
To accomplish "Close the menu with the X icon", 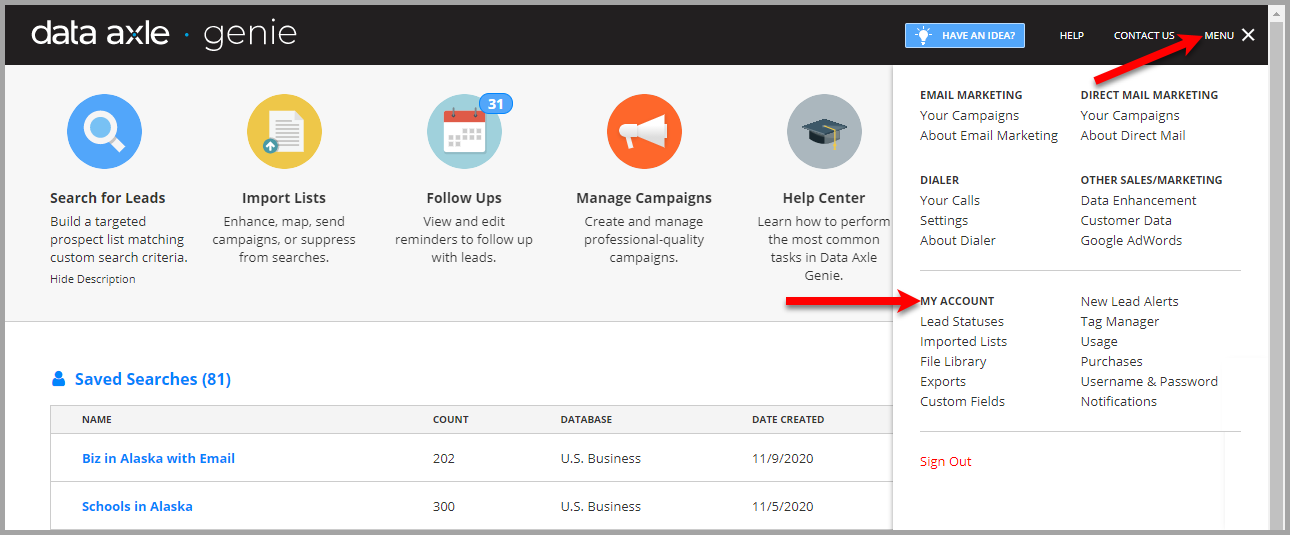I will point(1248,35).
